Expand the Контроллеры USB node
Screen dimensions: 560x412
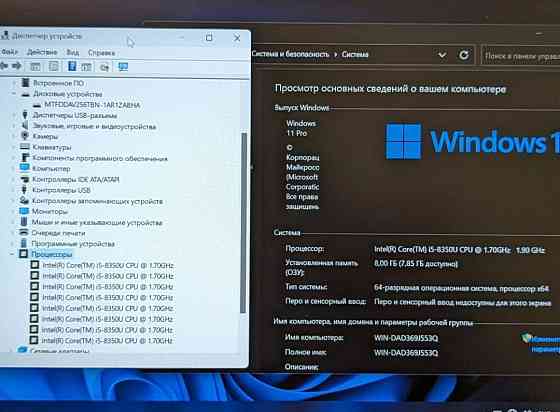tap(14, 190)
